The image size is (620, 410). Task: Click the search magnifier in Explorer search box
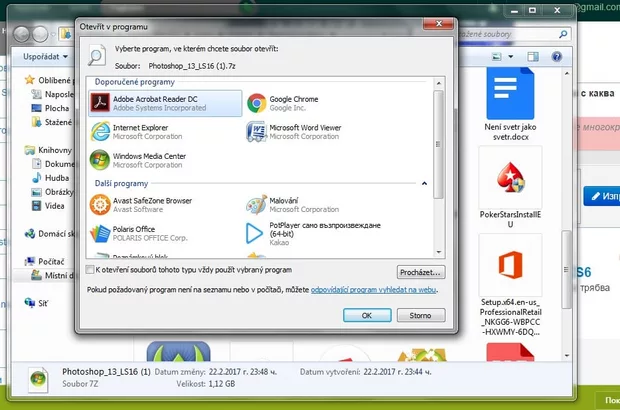(x=563, y=34)
